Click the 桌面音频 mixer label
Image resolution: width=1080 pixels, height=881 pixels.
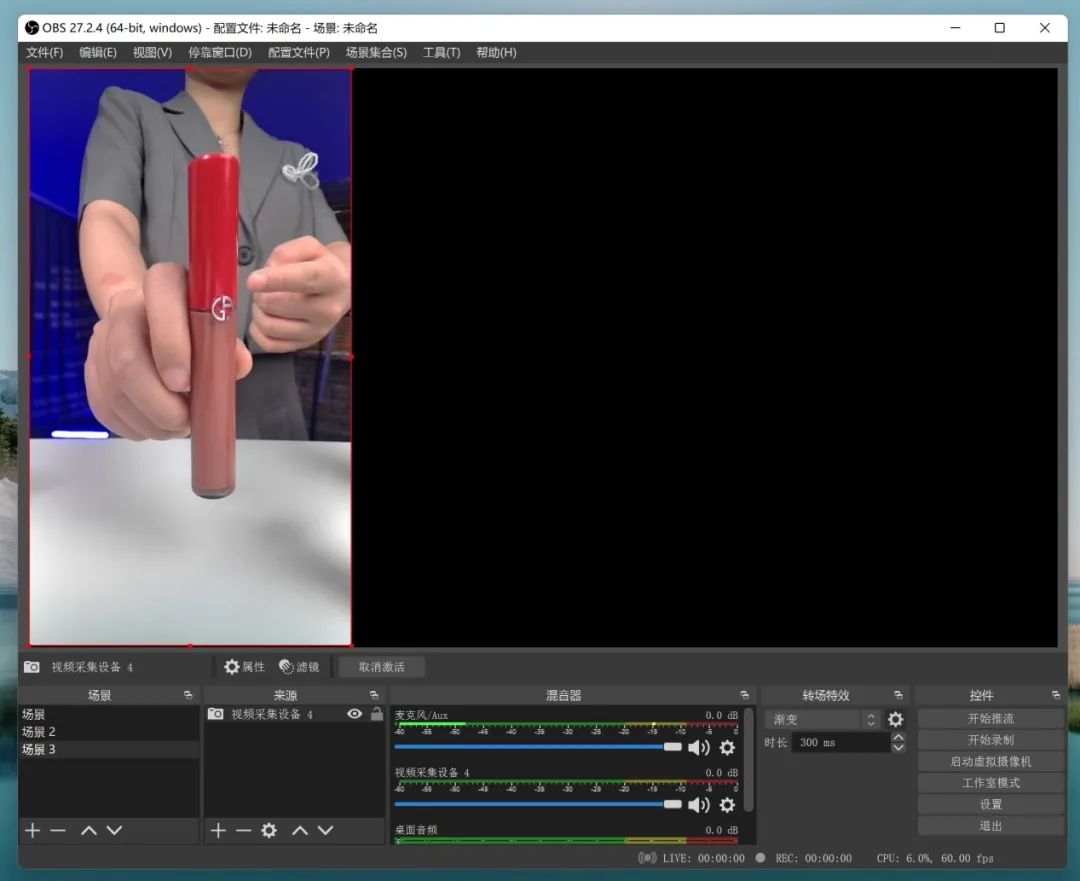click(416, 830)
